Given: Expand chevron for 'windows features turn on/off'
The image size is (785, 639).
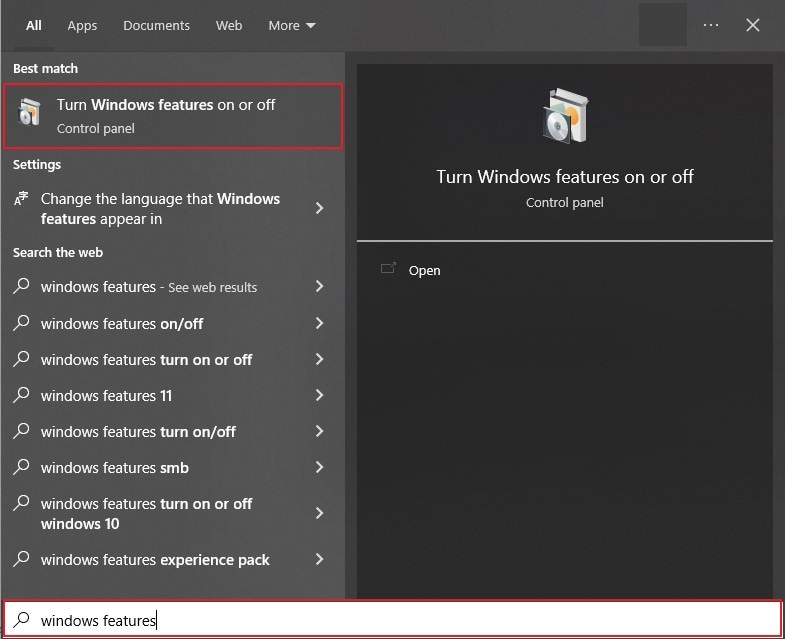Looking at the screenshot, I should coord(319,432).
